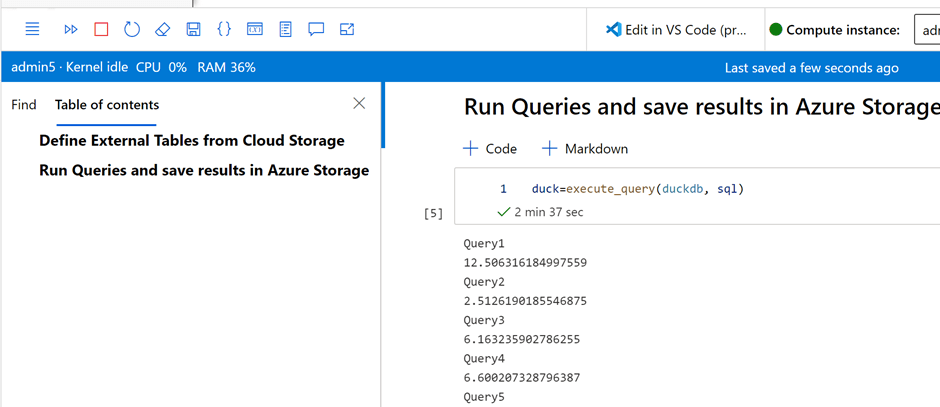Open the comments speech bubble icon
940x407 pixels.
(316, 30)
